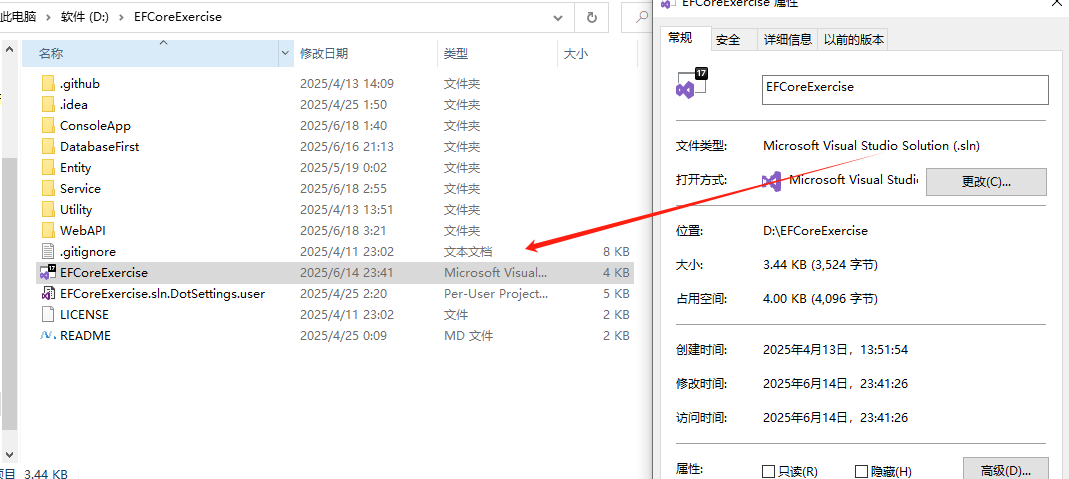Switch to the 详细信息 tab

787,40
